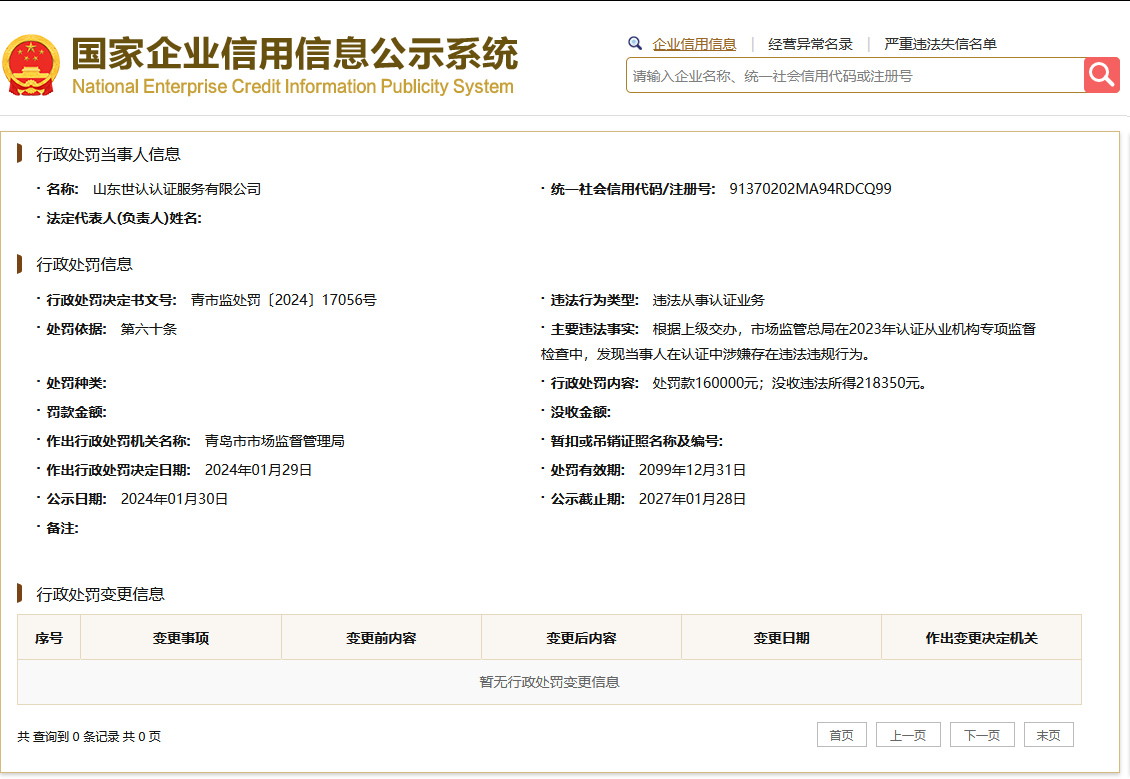Screen dimensions: 1130x779
Task: Click credit code 91370202MA94RDCQ99
Action: (810, 189)
